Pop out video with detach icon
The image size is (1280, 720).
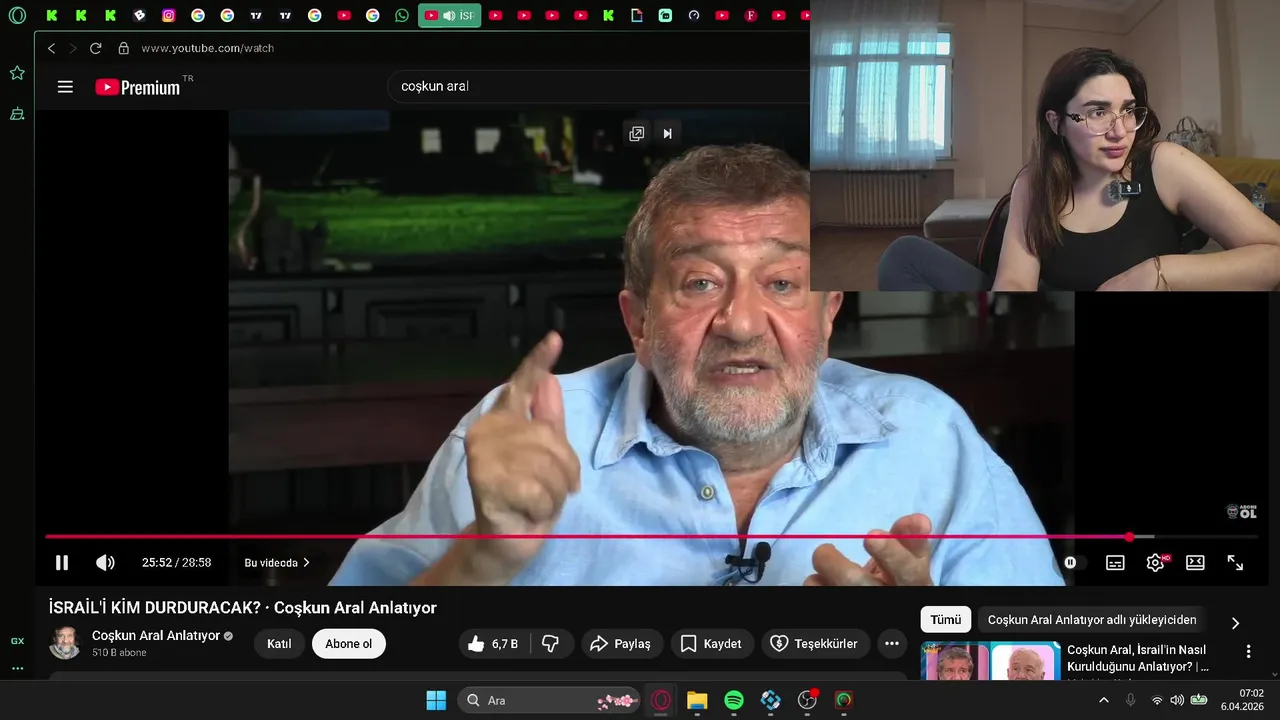point(636,134)
